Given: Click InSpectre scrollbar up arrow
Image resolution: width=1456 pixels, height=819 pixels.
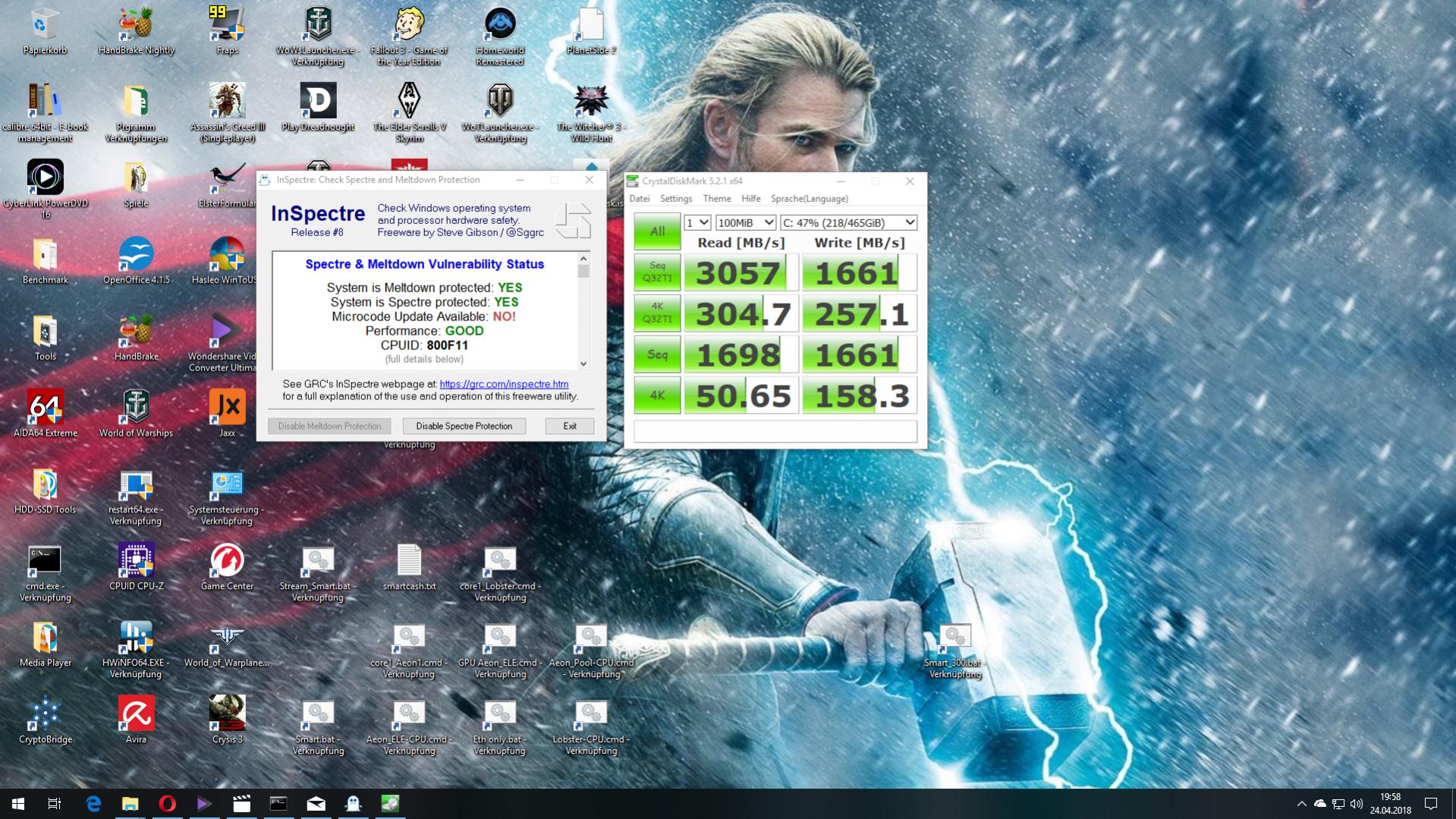Looking at the screenshot, I should pyautogui.click(x=583, y=258).
